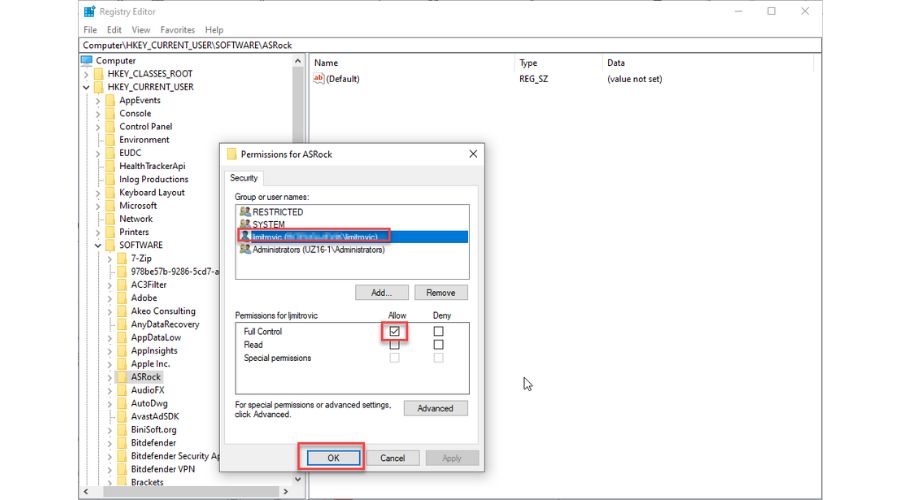
Task: Click the HKEY_CLASSES_ROOT folder icon
Action: [99, 73]
